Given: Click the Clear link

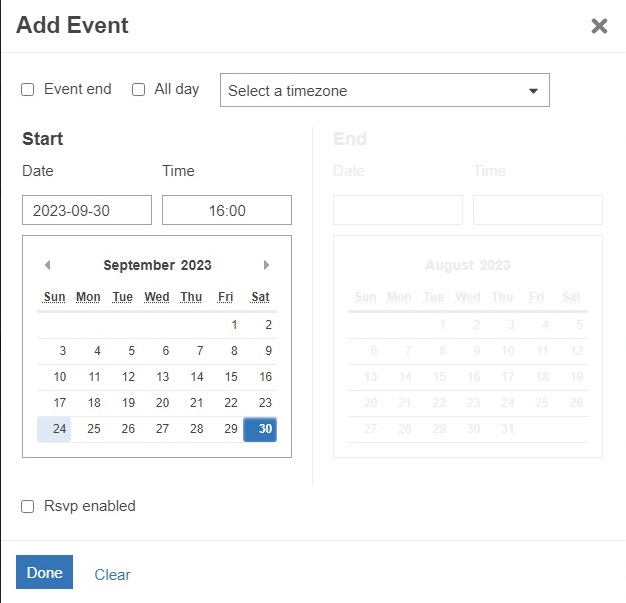Looking at the screenshot, I should click(x=112, y=575).
